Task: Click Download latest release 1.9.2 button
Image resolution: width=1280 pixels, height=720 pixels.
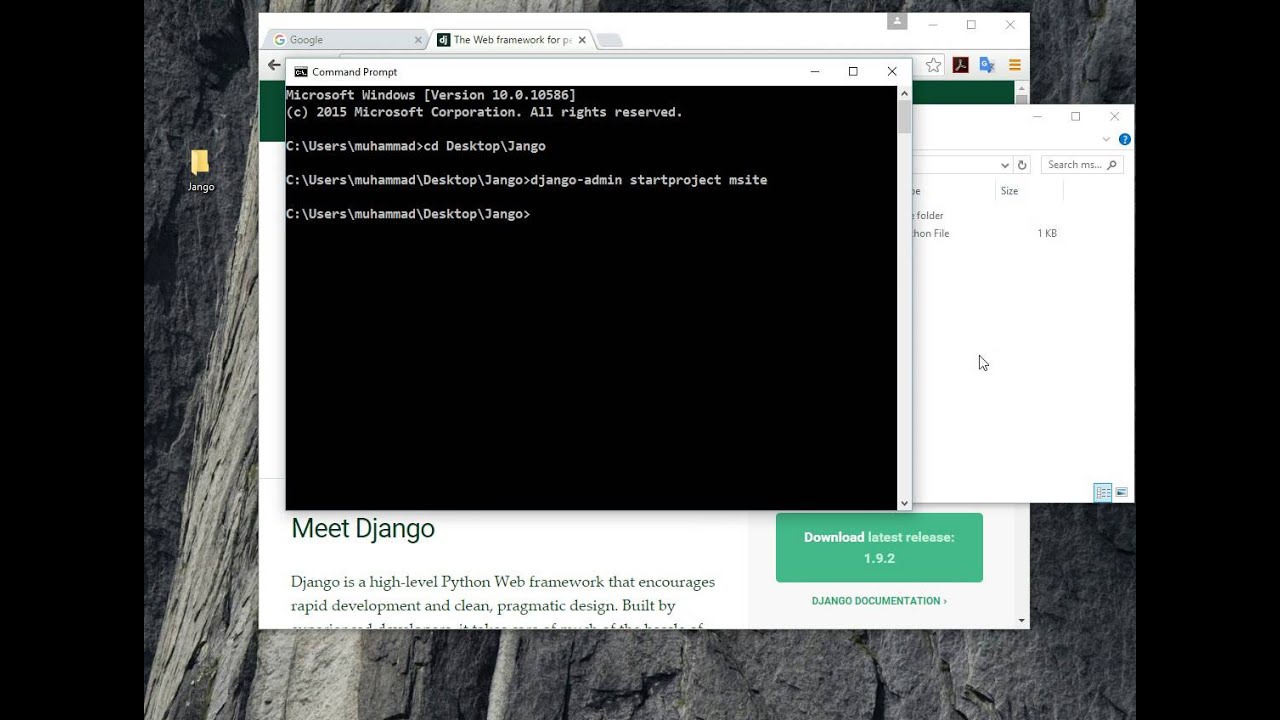Action: (x=879, y=547)
